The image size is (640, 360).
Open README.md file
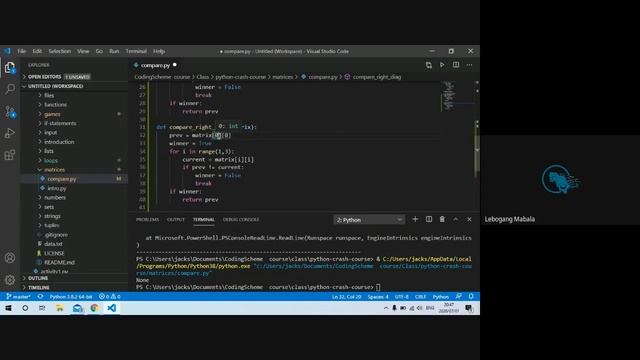point(59,262)
